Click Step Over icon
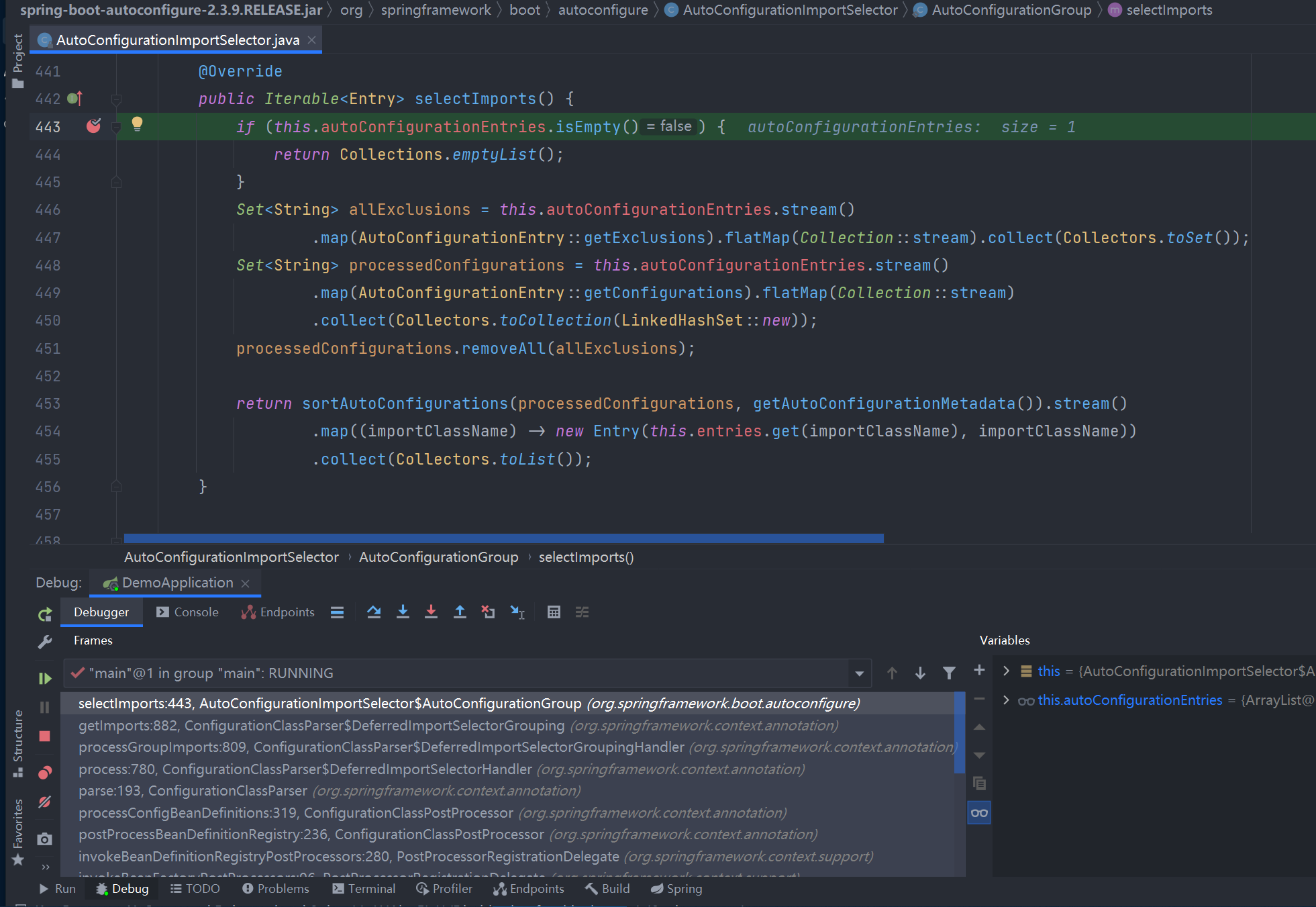 click(x=374, y=612)
